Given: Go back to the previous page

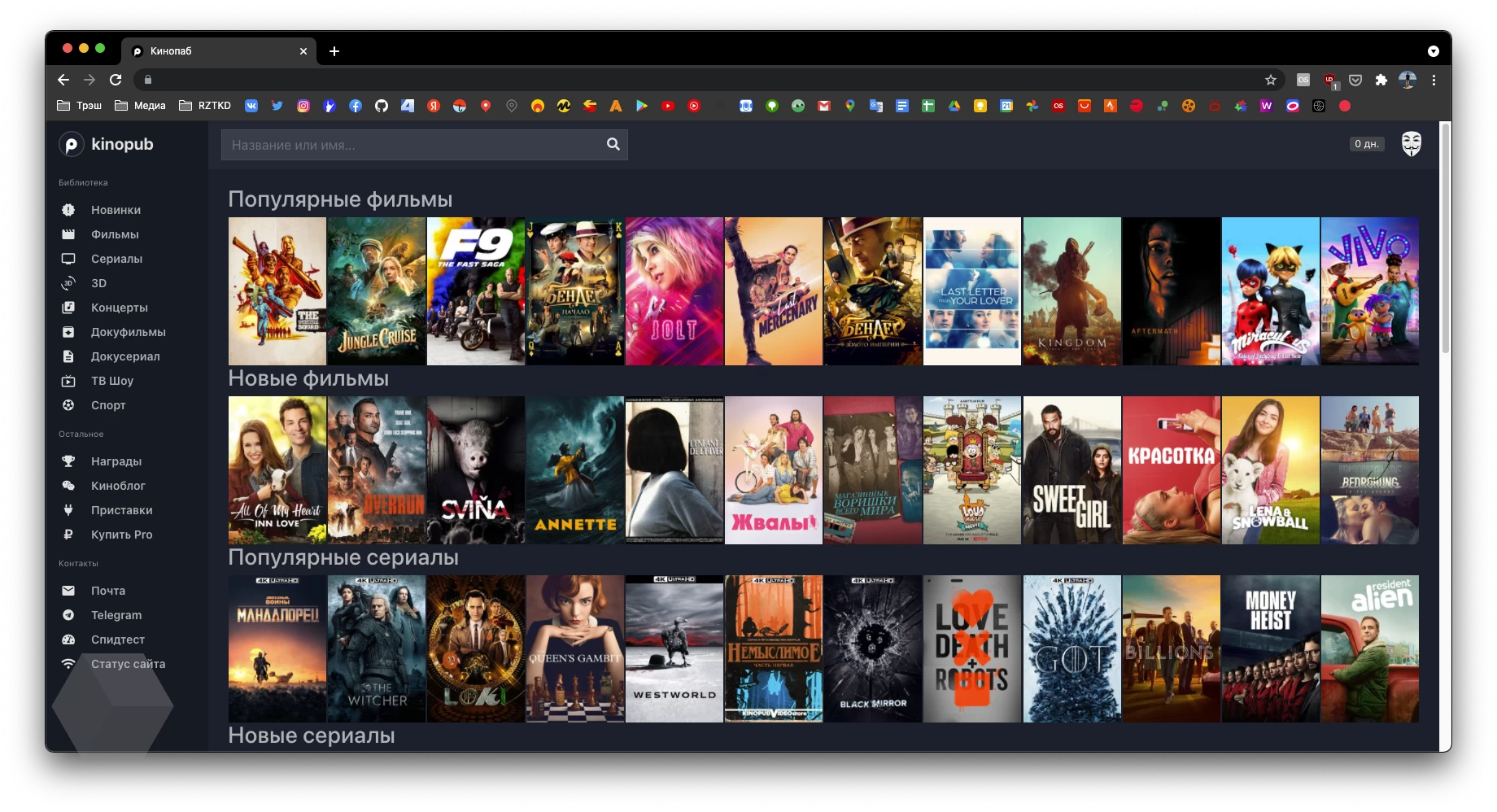Looking at the screenshot, I should click(x=63, y=80).
